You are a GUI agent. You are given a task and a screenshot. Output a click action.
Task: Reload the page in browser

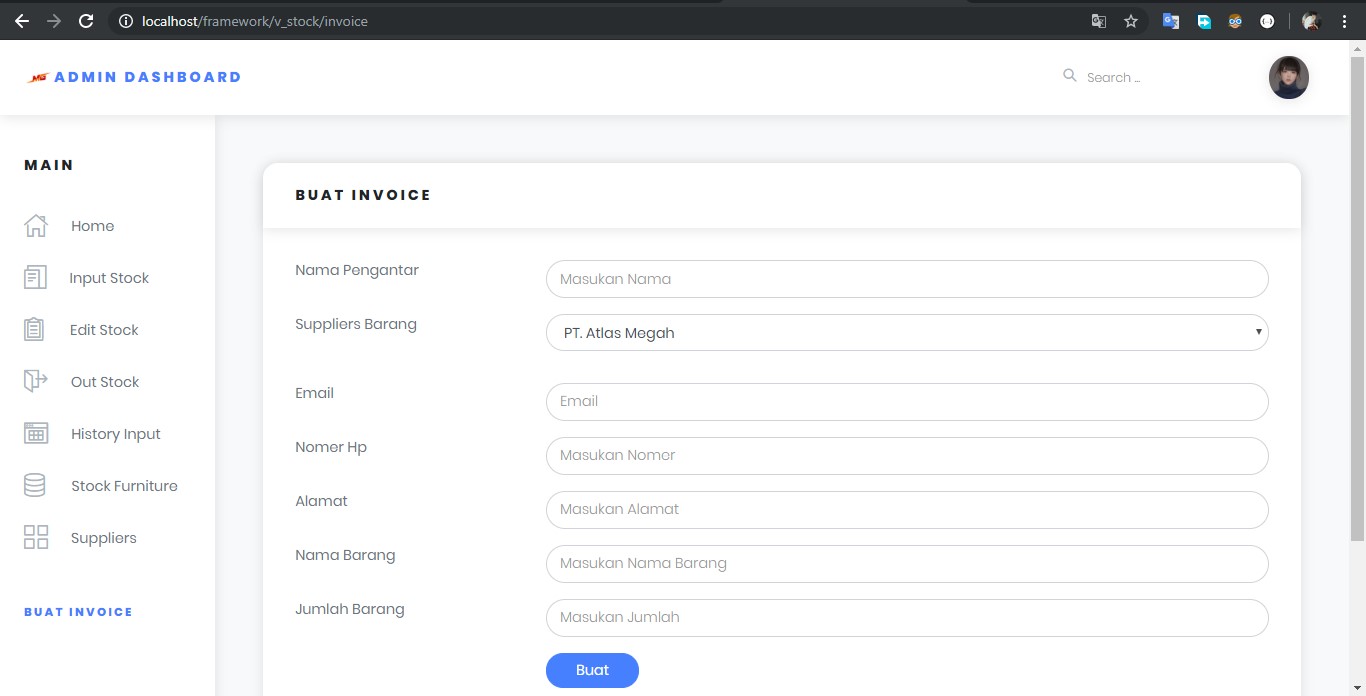(x=86, y=21)
